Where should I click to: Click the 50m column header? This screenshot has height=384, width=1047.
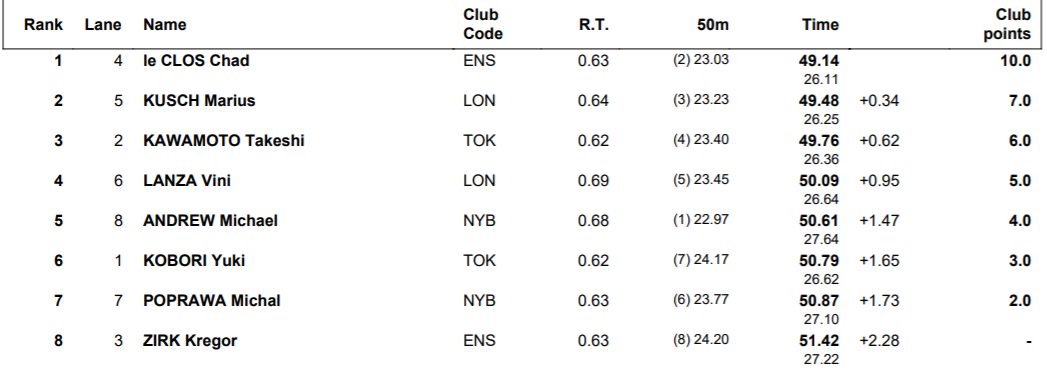tap(713, 25)
